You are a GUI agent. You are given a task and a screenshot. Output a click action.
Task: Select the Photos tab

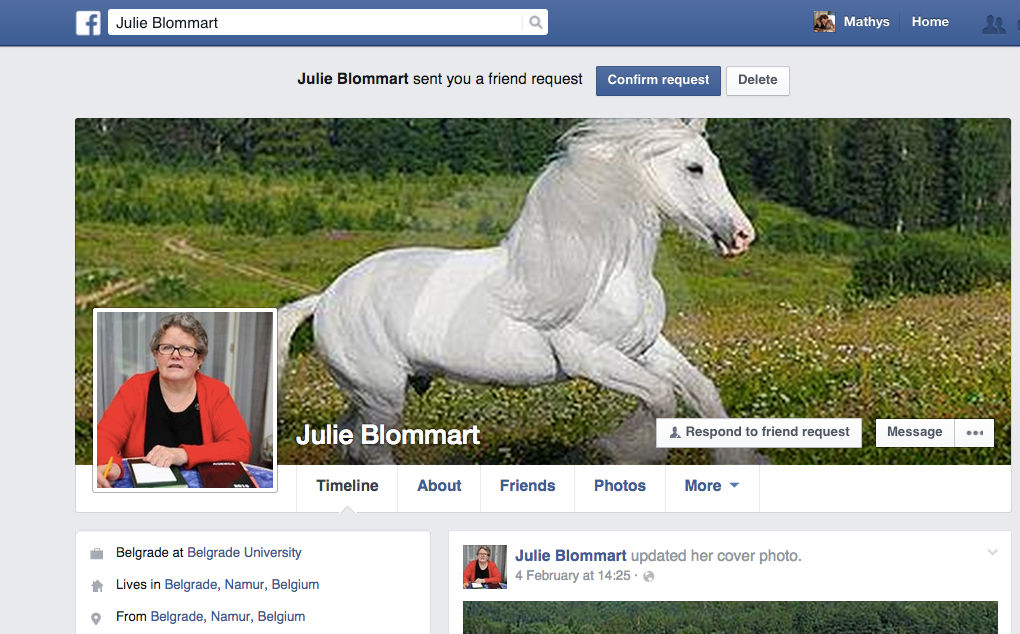point(619,486)
